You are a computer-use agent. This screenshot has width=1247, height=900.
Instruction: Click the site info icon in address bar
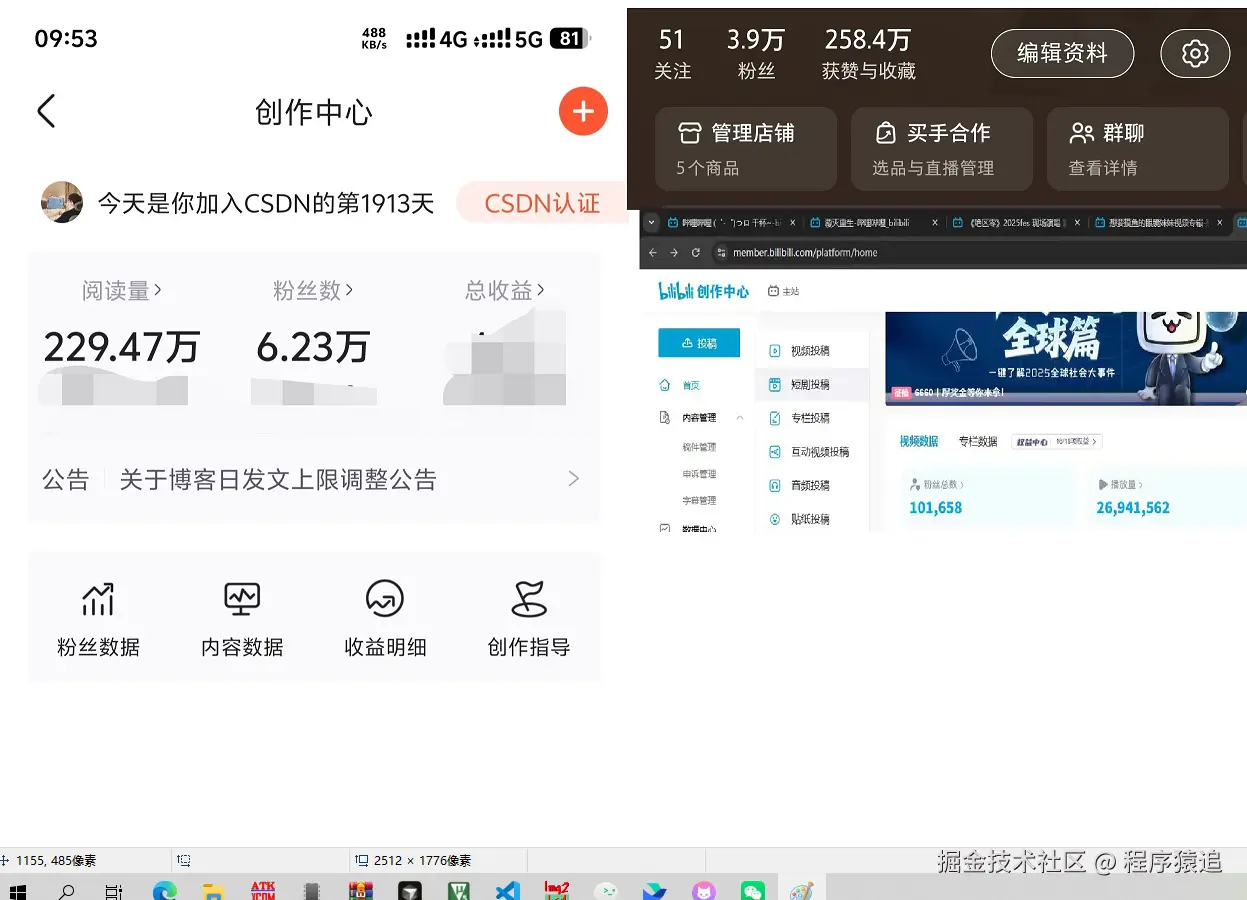click(x=722, y=252)
